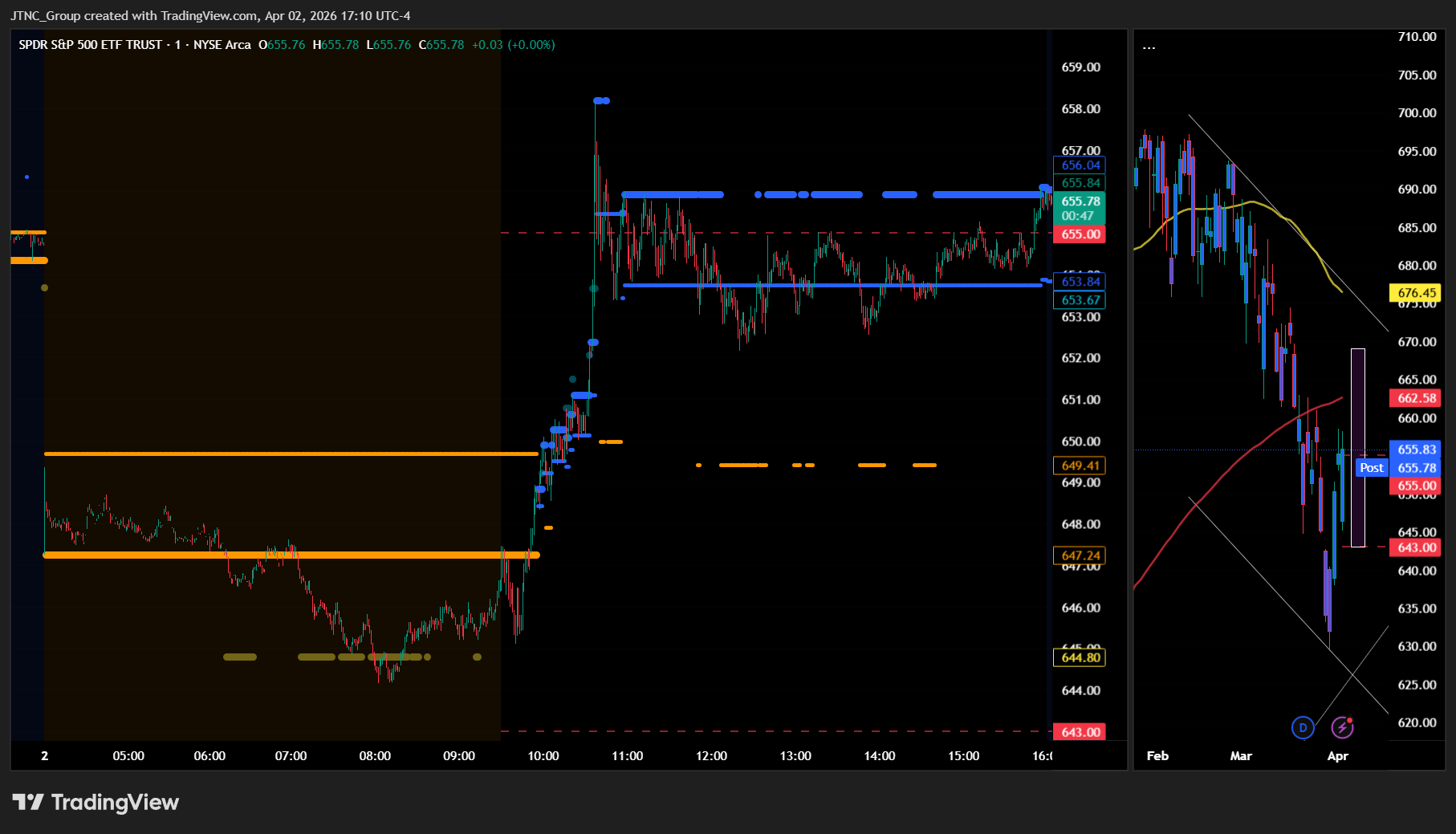Open the three-dot menu on daily chart
Viewport: 1456px width, 834px height.
coord(1149,47)
